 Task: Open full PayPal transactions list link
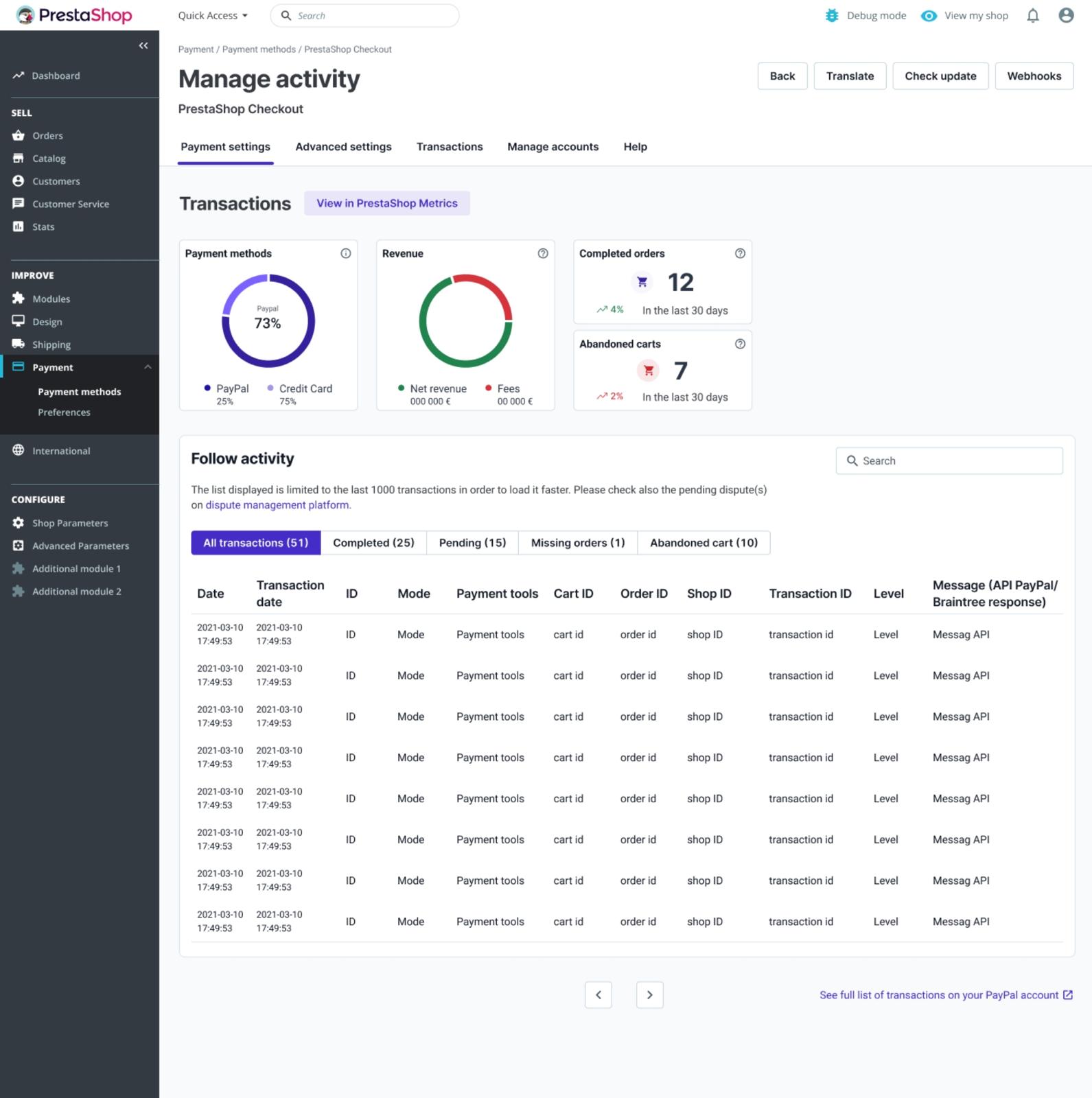[x=946, y=995]
